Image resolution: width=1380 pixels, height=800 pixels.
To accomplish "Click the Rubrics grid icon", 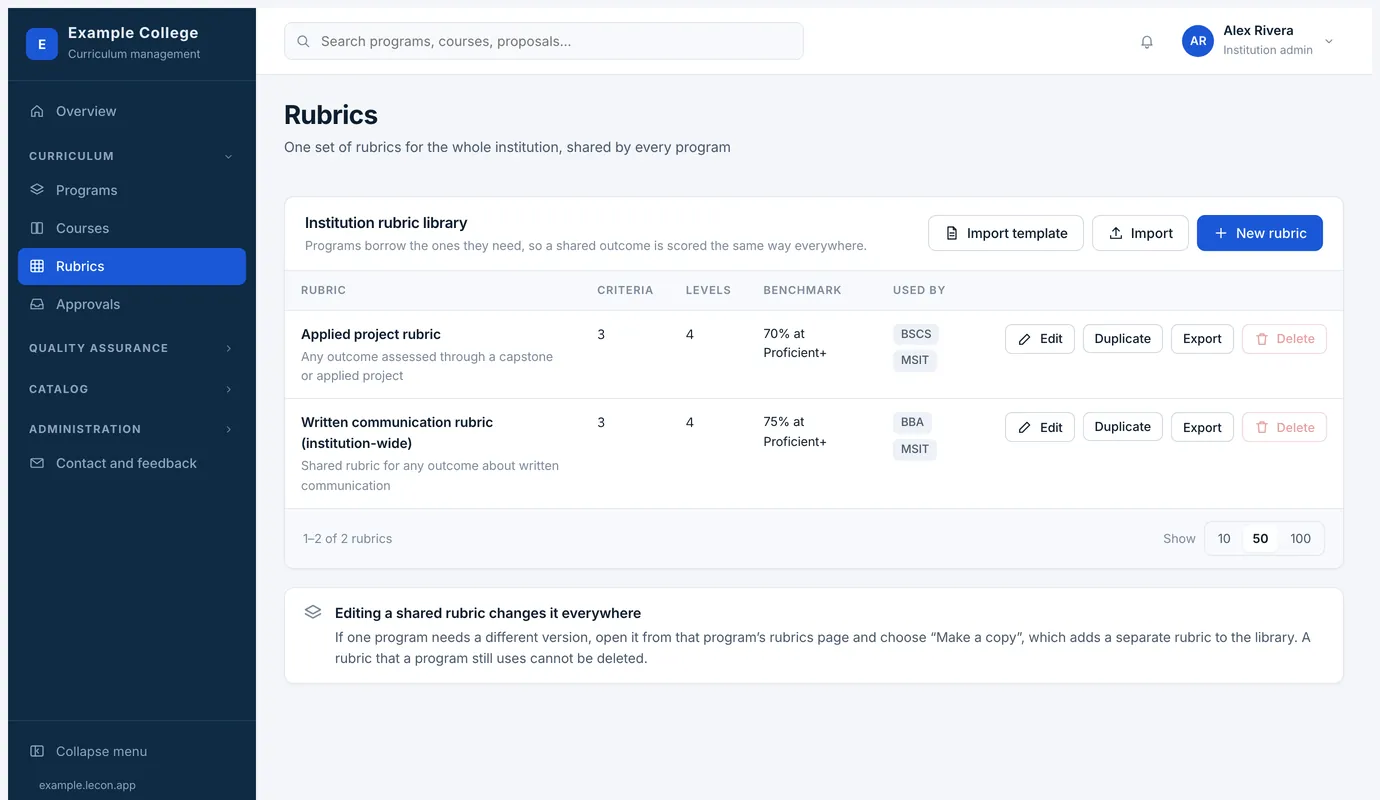I will click(37, 266).
